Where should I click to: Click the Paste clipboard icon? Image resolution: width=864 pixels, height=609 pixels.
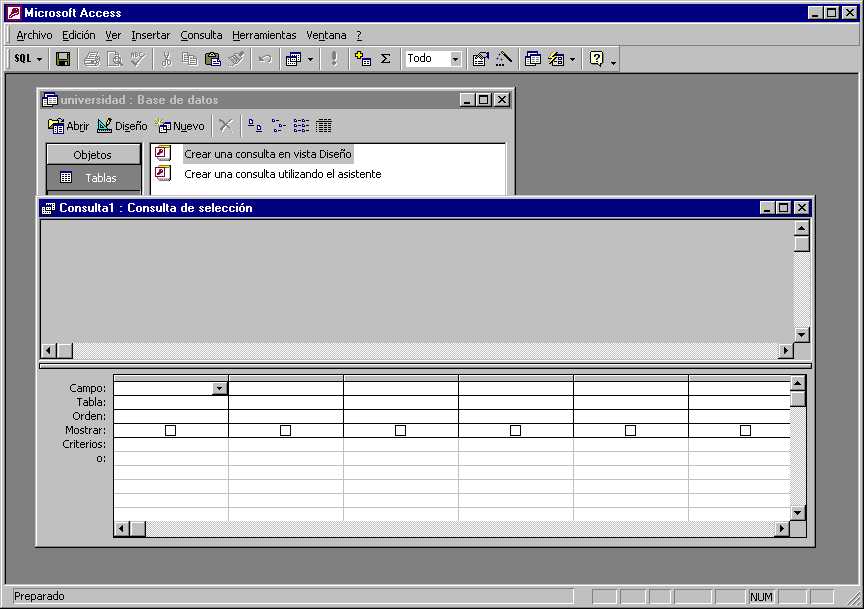[x=213, y=58]
